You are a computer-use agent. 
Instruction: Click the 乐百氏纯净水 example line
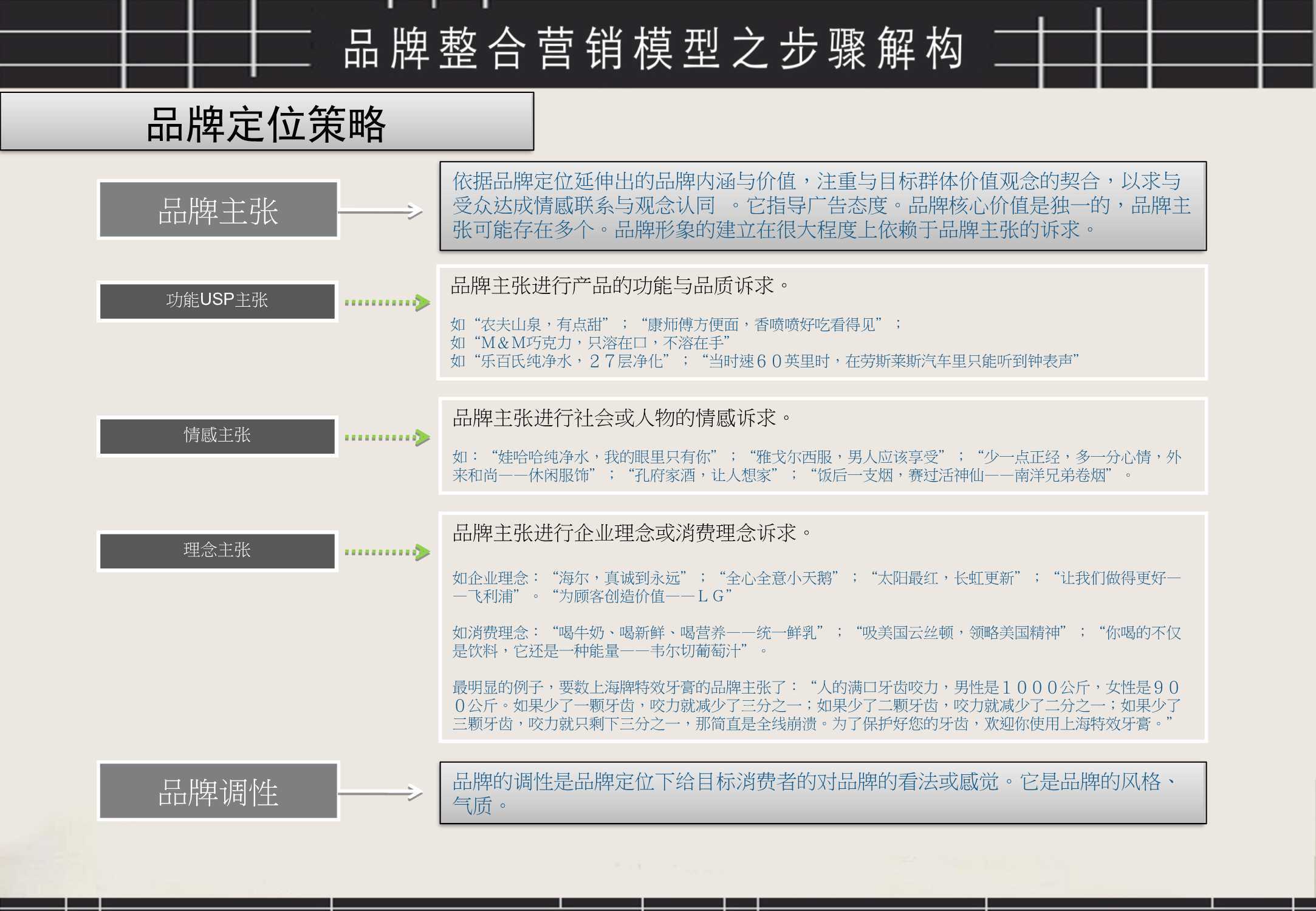(x=765, y=361)
